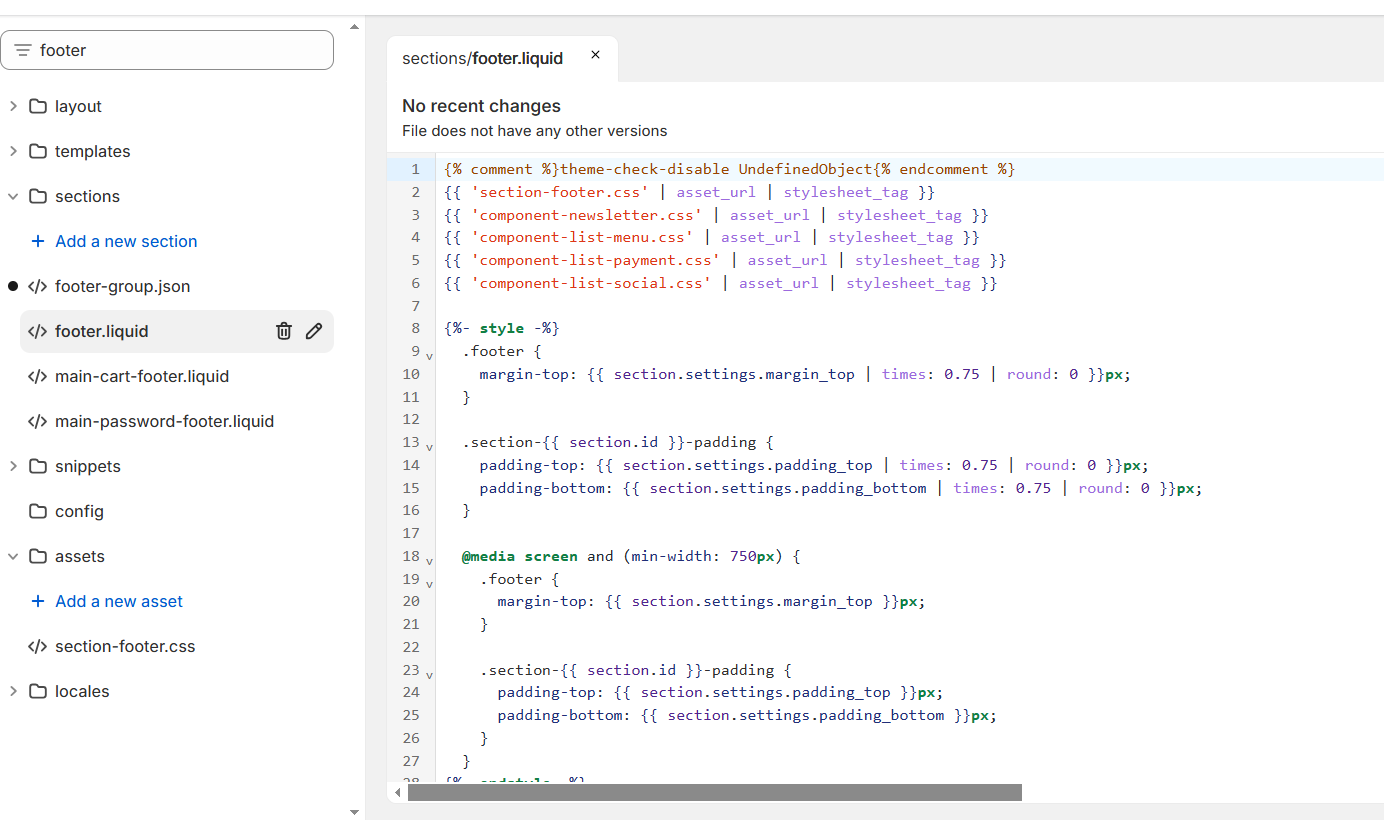Viewport: 1384px width, 820px height.
Task: Click line number 1 in gutter
Action: pyautogui.click(x=415, y=169)
